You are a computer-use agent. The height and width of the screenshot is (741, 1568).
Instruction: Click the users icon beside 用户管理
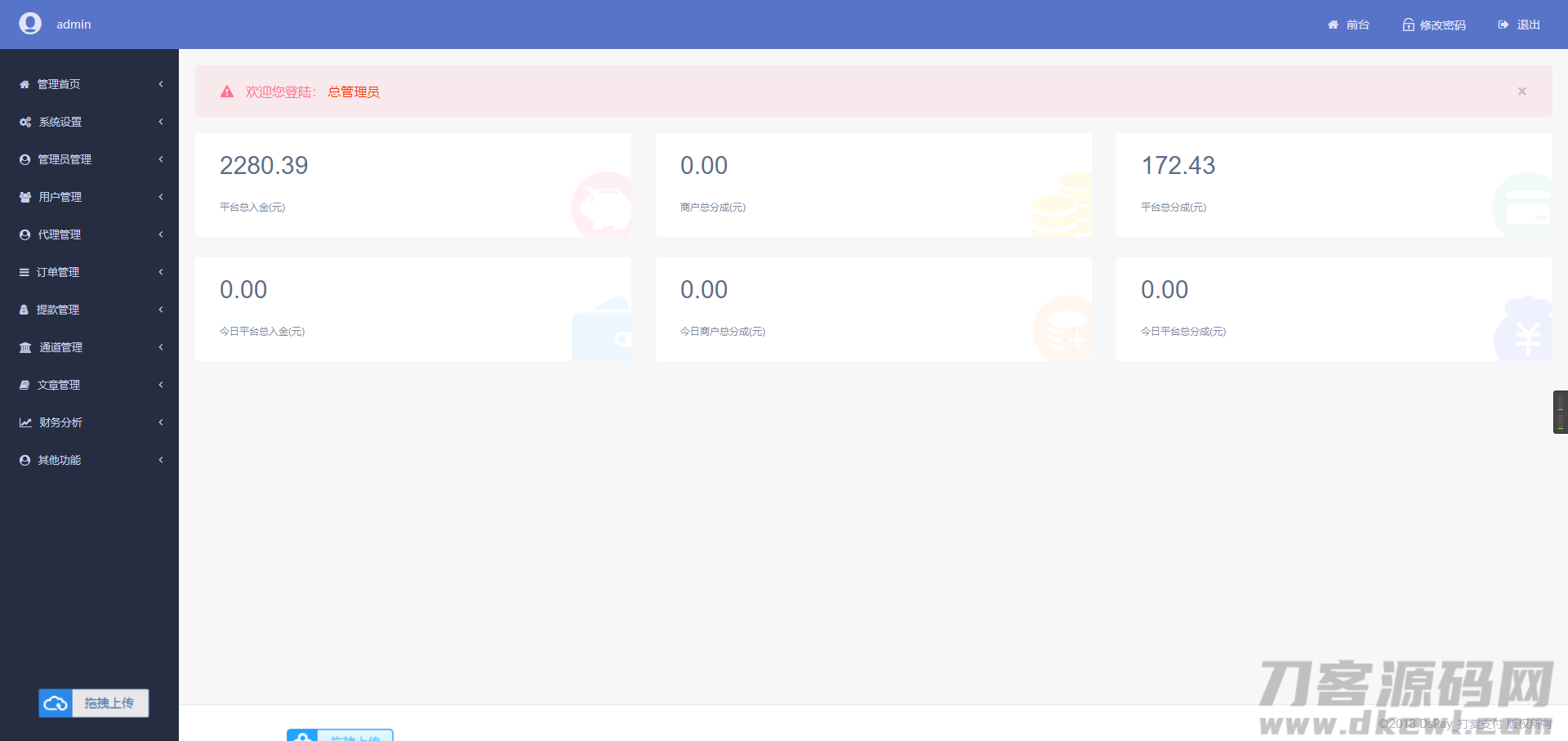click(25, 197)
